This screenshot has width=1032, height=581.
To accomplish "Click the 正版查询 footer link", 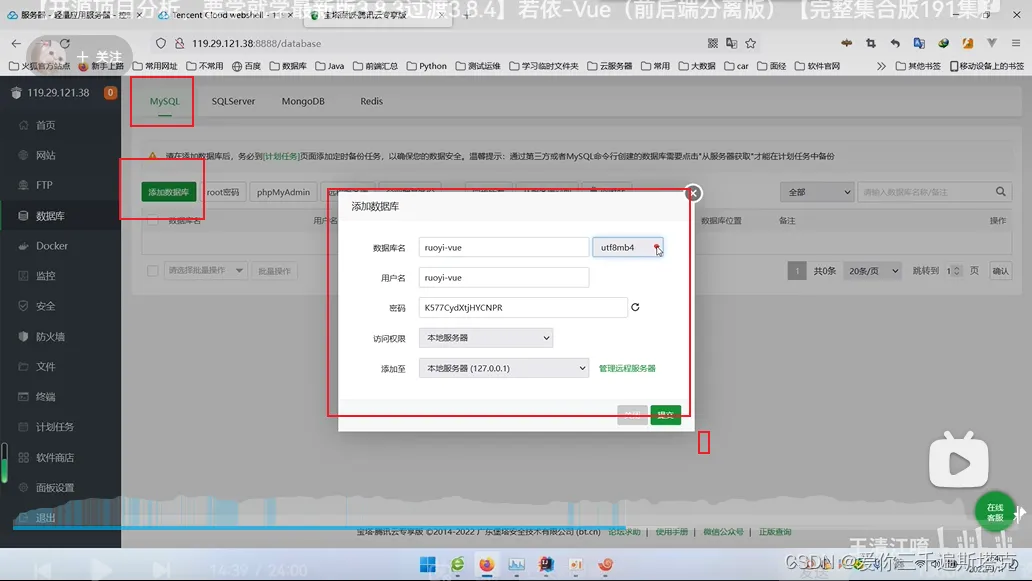I will pyautogui.click(x=775, y=532).
